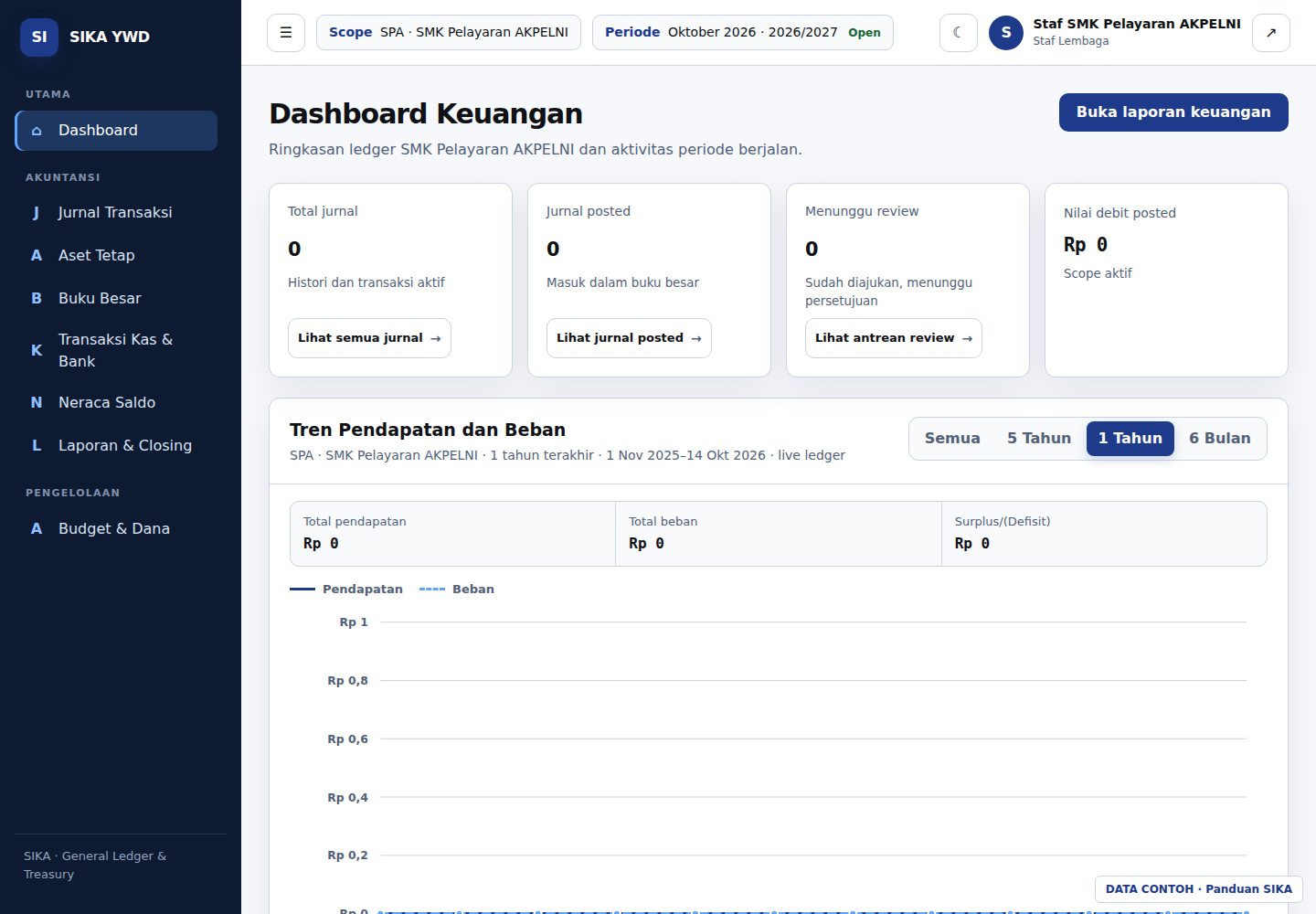This screenshot has width=1316, height=914.
Task: Click Lihat jurnal posted button
Action: coord(629,338)
